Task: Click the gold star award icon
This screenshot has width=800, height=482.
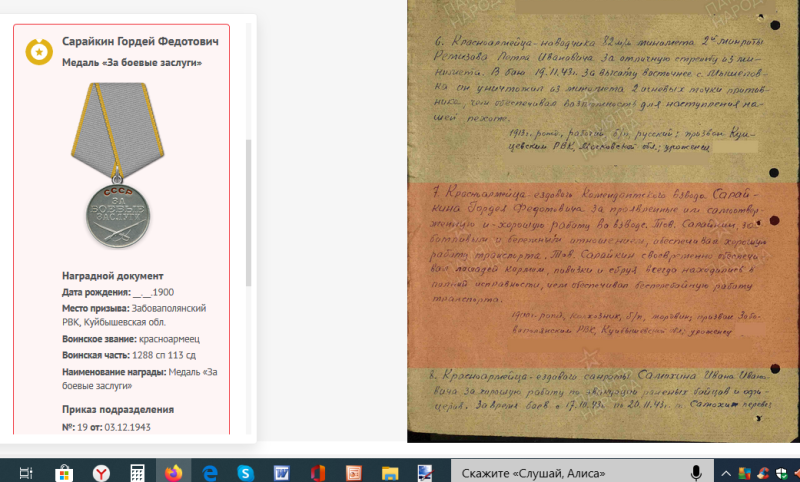Action: [x=39, y=50]
